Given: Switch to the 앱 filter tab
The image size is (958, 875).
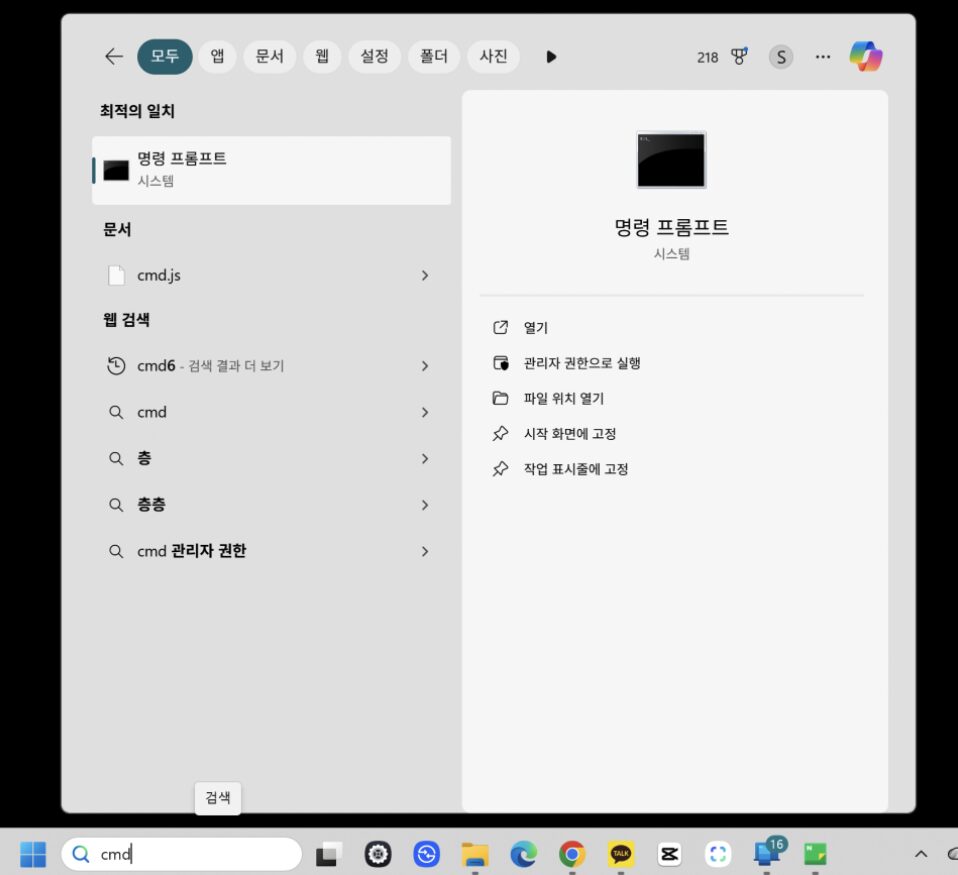Looking at the screenshot, I should click(217, 57).
